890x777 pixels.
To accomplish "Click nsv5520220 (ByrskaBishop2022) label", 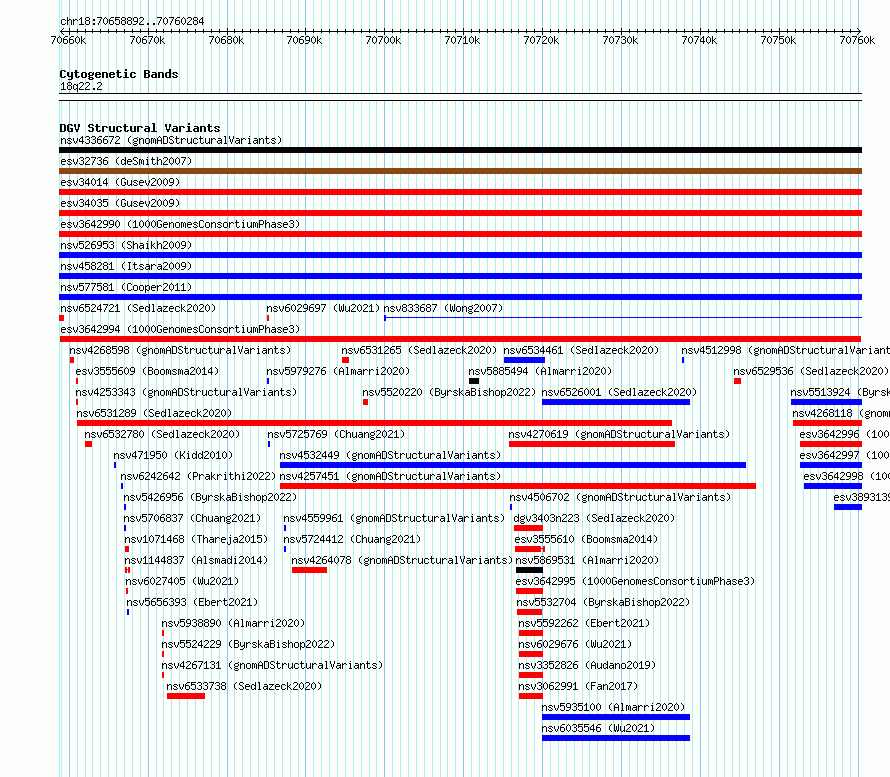I will pyautogui.click(x=449, y=392).
